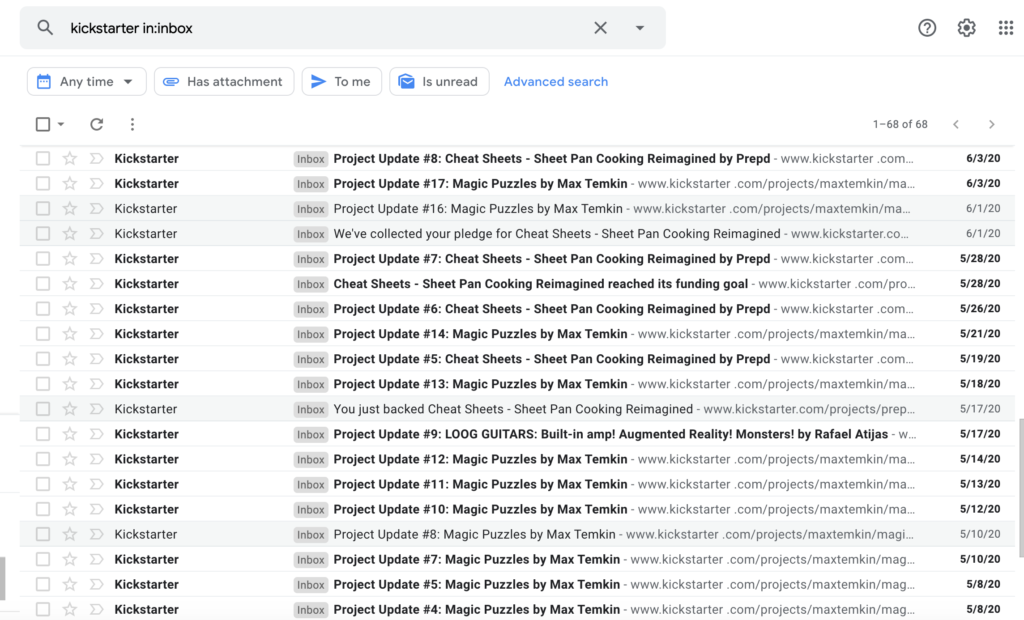Viewport: 1024px width, 620px height.
Task: Open search options dropdown arrow
Action: [640, 27]
